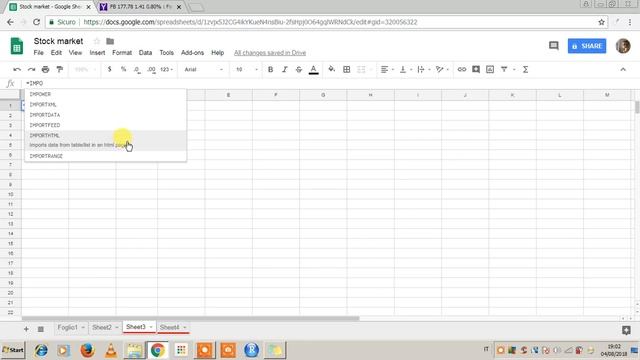640x360 pixels.
Task: Decrease decimal places icon
Action: tap(137, 70)
